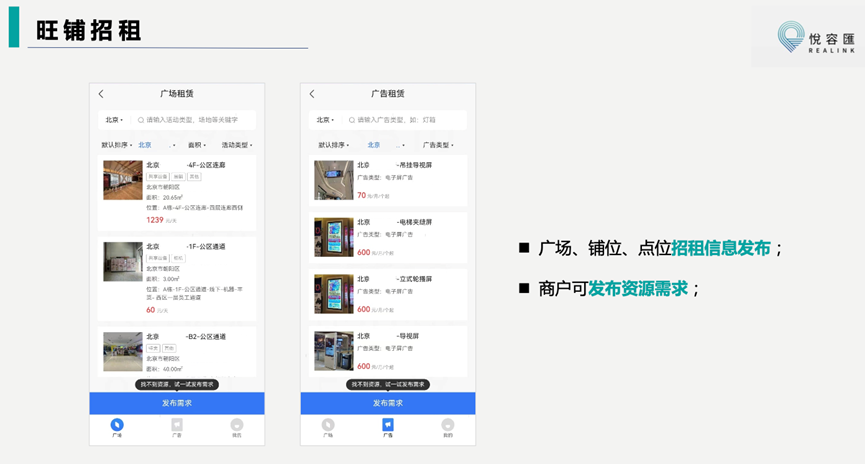This screenshot has width=865, height=464.
Task: Open 北京 city dropdown in 广告租赁 search bar
Action: point(325,120)
